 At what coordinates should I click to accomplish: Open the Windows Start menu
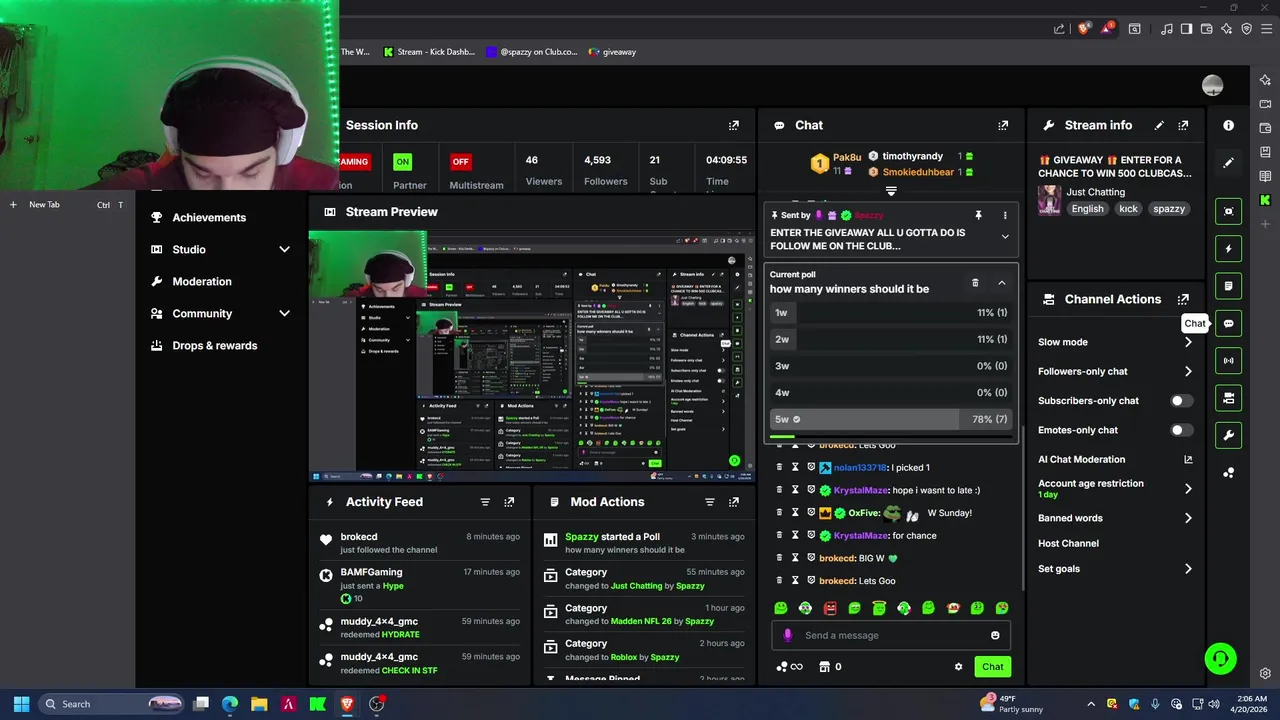21,704
